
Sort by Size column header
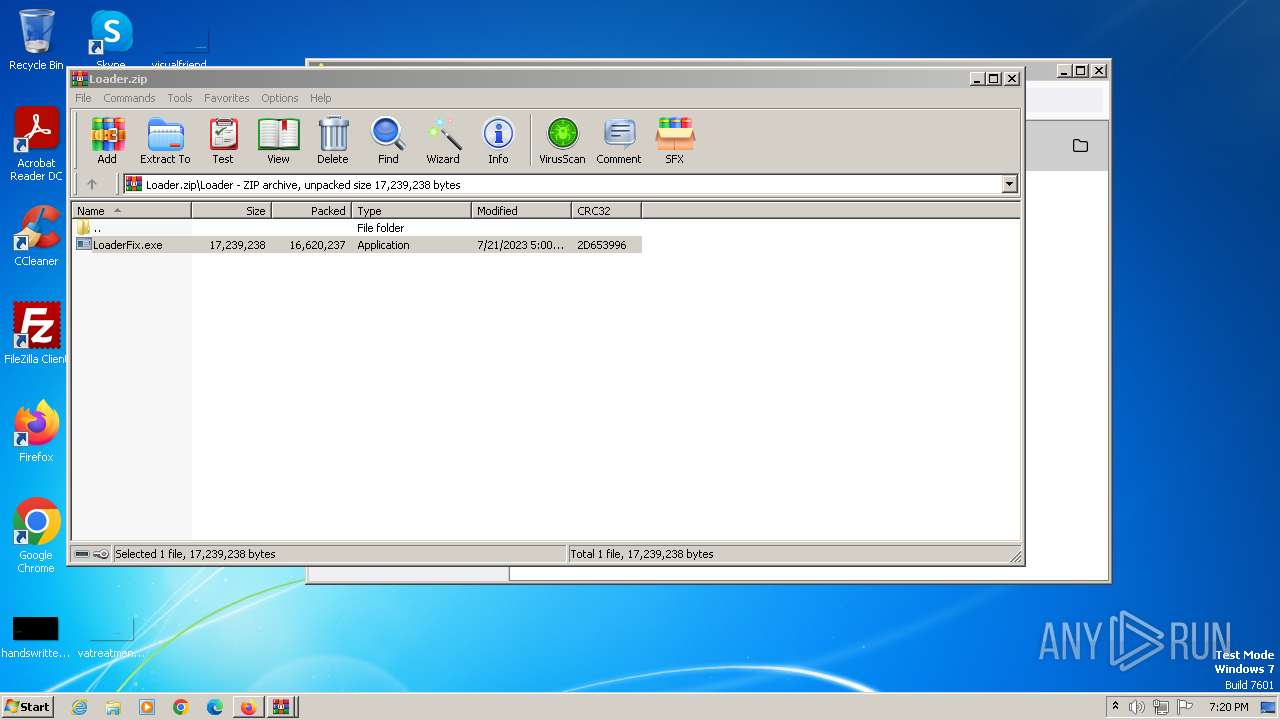[x=231, y=211]
